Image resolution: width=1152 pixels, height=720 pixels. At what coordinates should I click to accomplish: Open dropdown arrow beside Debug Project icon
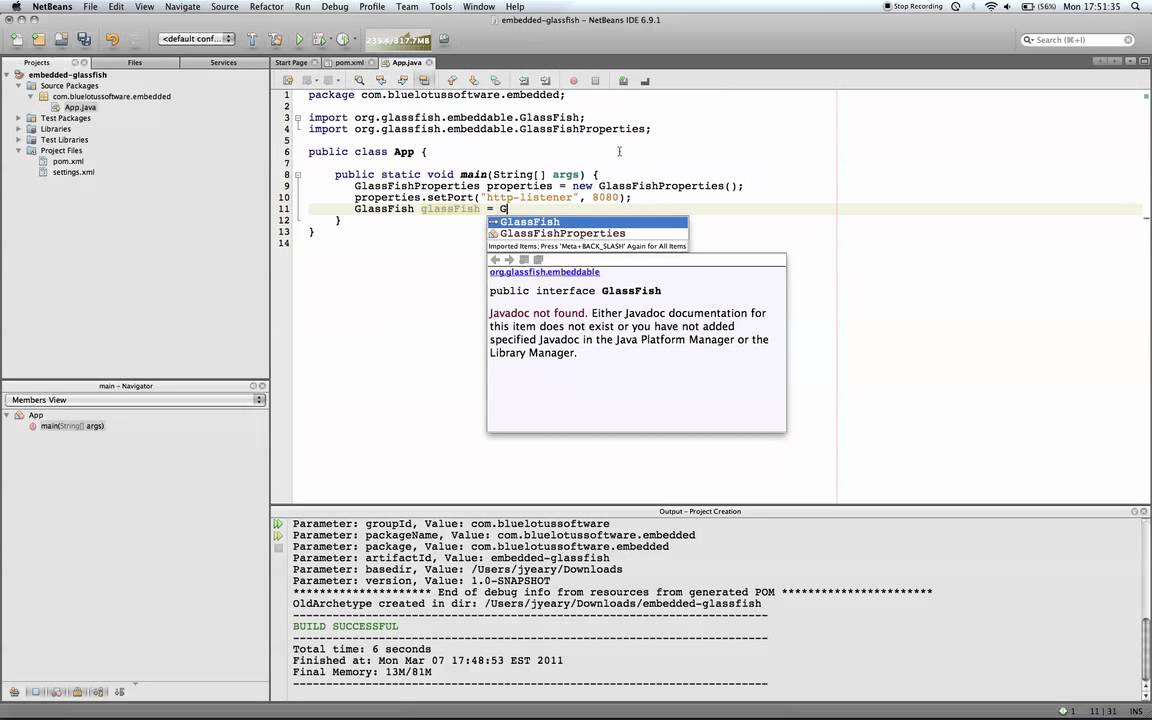[331, 40]
